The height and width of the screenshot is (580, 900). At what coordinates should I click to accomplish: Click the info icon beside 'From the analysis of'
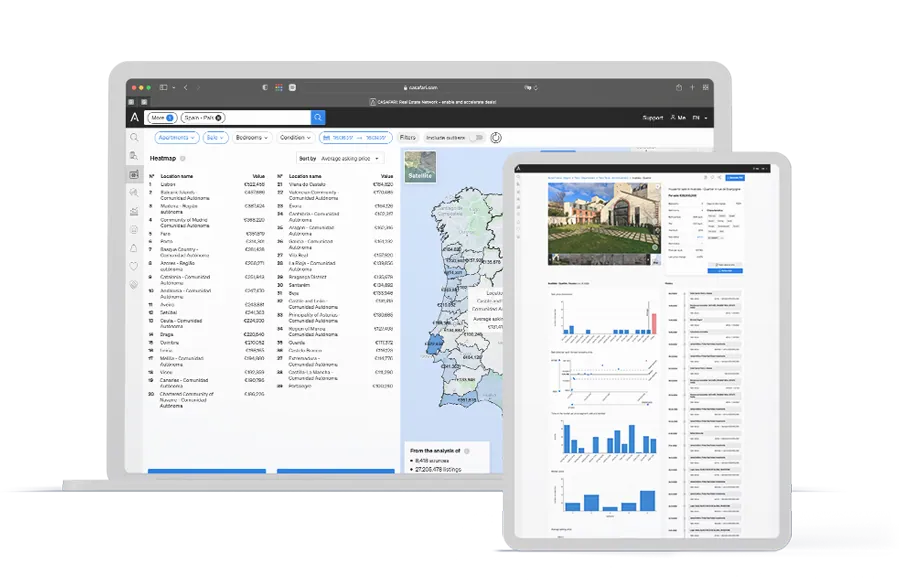point(467,451)
